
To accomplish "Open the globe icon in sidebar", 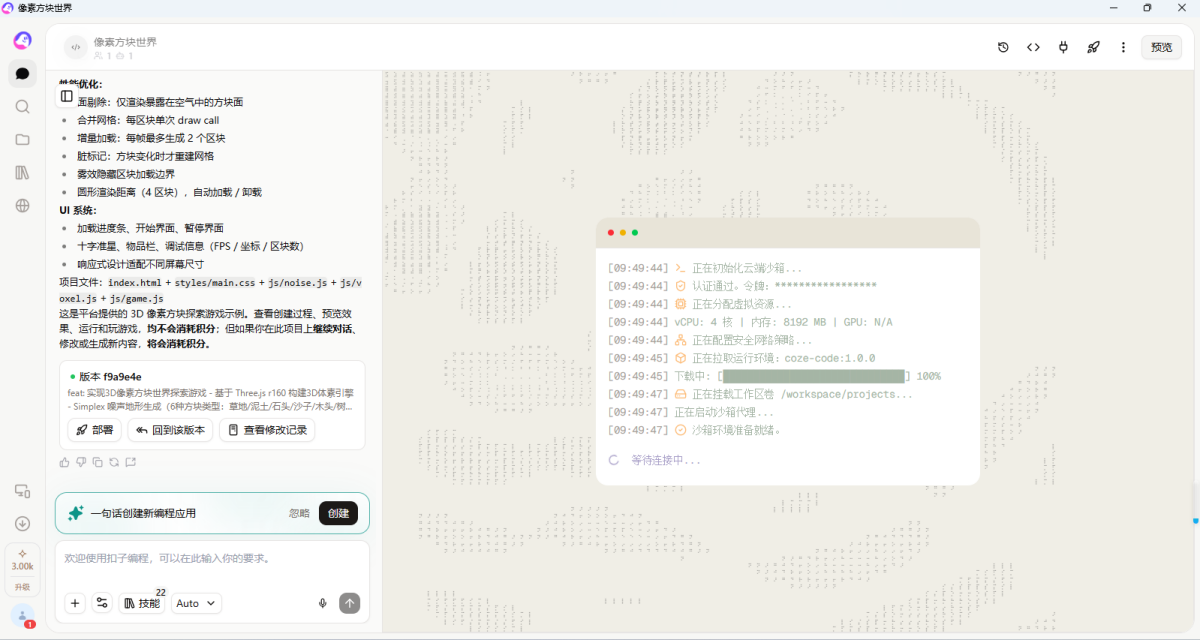I will pyautogui.click(x=22, y=205).
